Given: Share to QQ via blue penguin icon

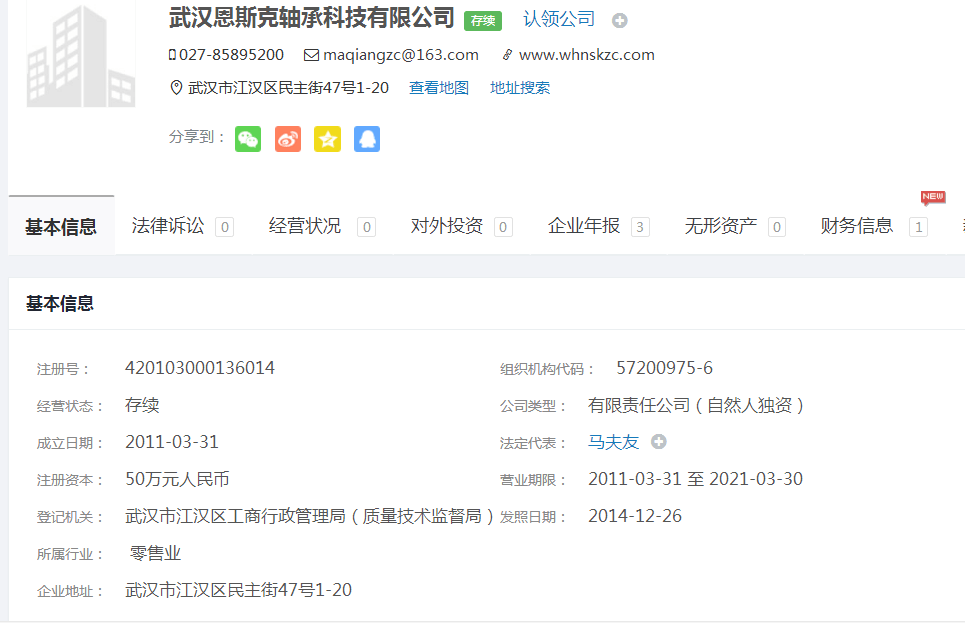Looking at the screenshot, I should tap(367, 139).
